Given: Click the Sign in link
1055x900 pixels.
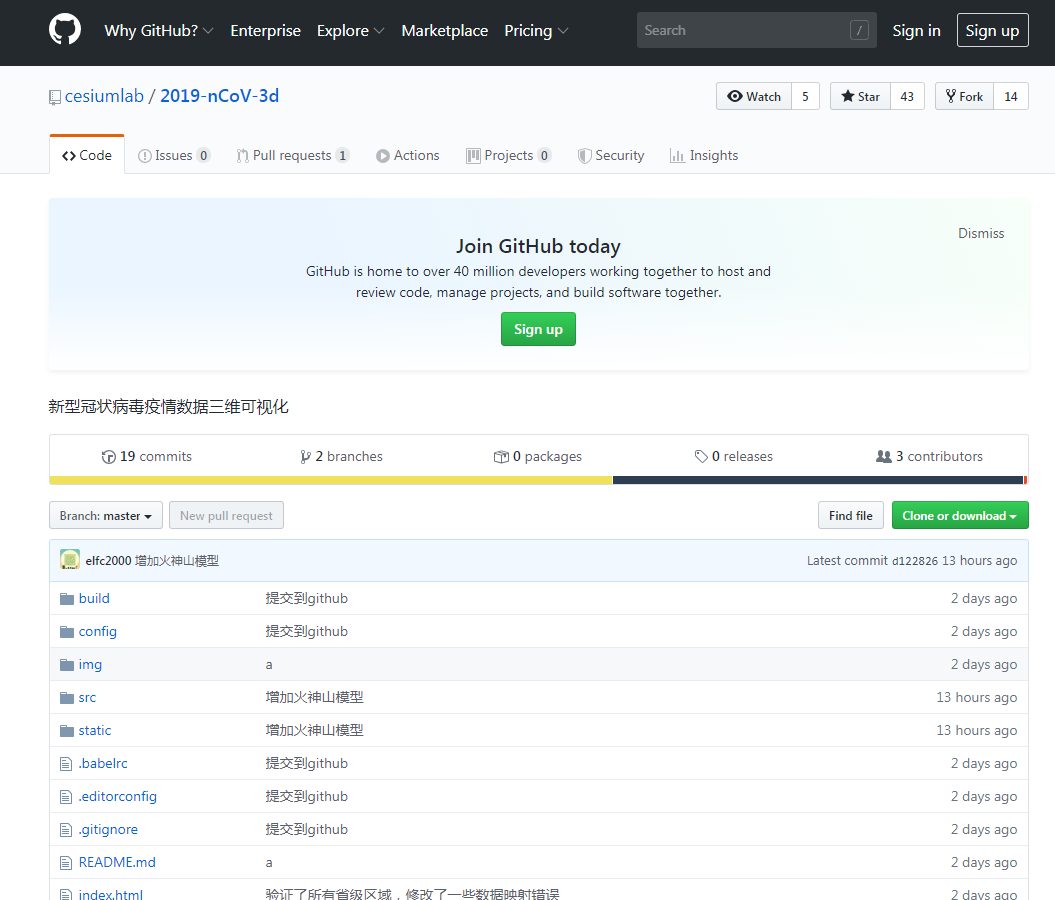Looking at the screenshot, I should tap(916, 30).
